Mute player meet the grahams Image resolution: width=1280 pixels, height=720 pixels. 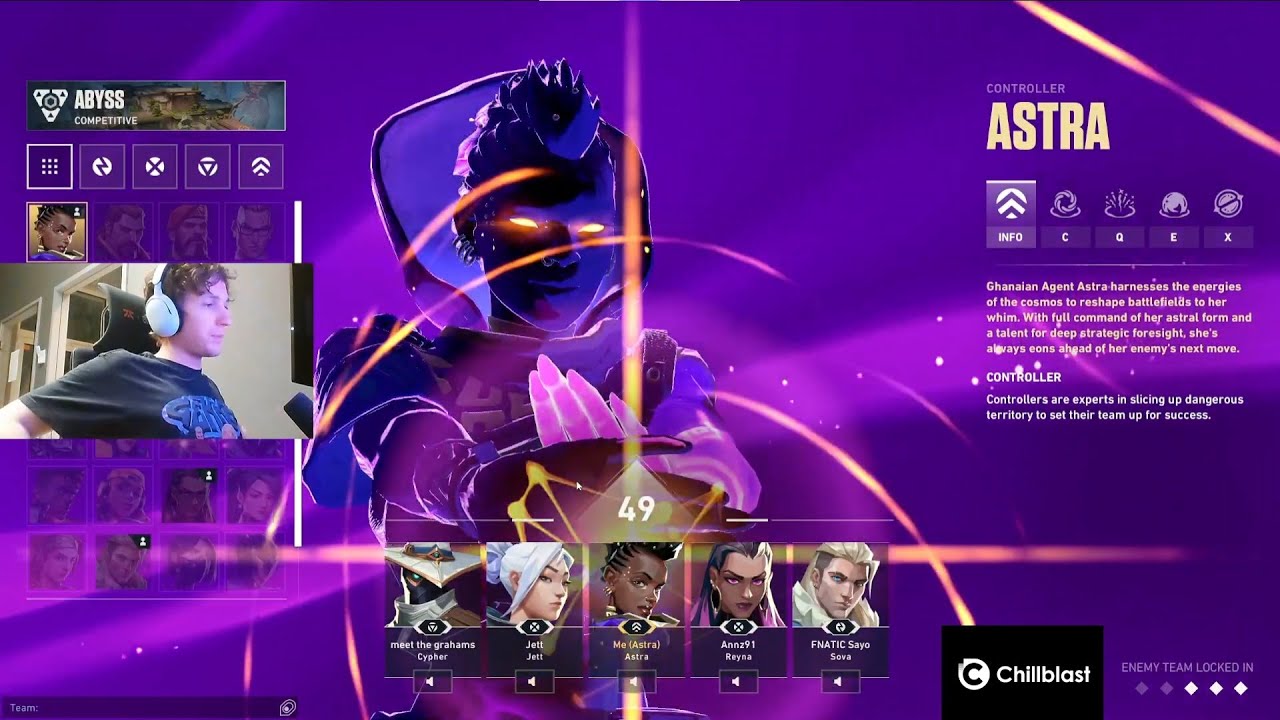click(432, 682)
